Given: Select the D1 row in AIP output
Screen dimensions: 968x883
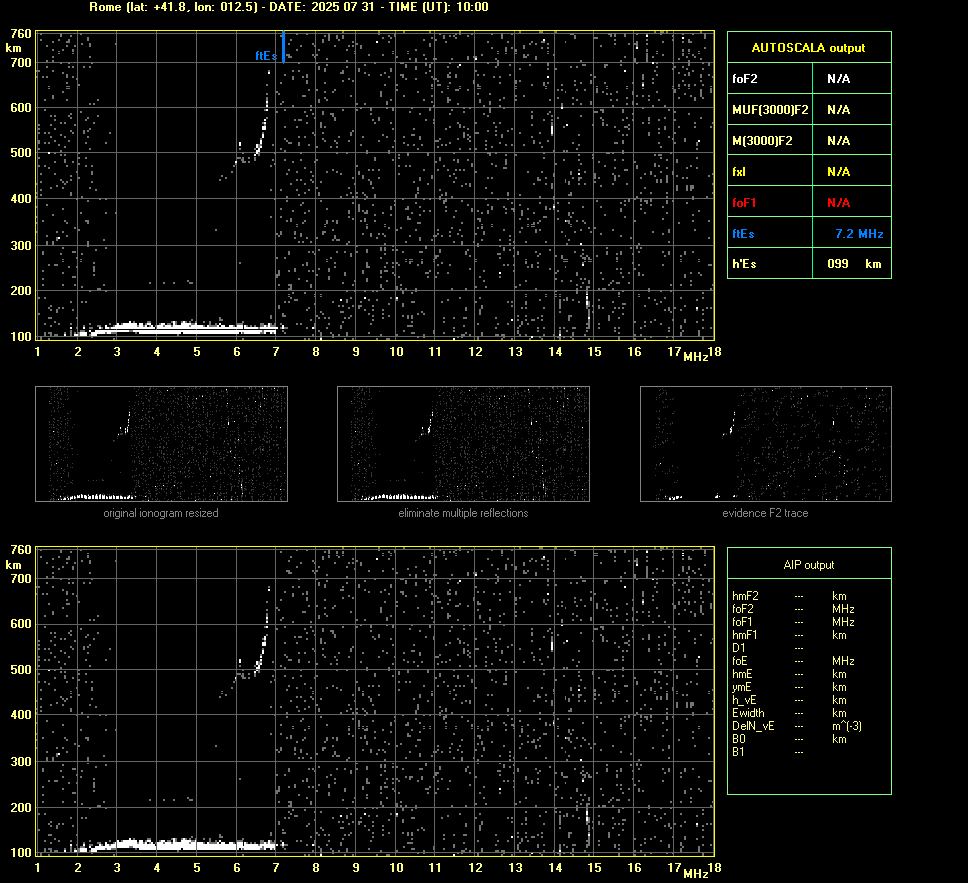Looking at the screenshot, I should tap(768, 648).
